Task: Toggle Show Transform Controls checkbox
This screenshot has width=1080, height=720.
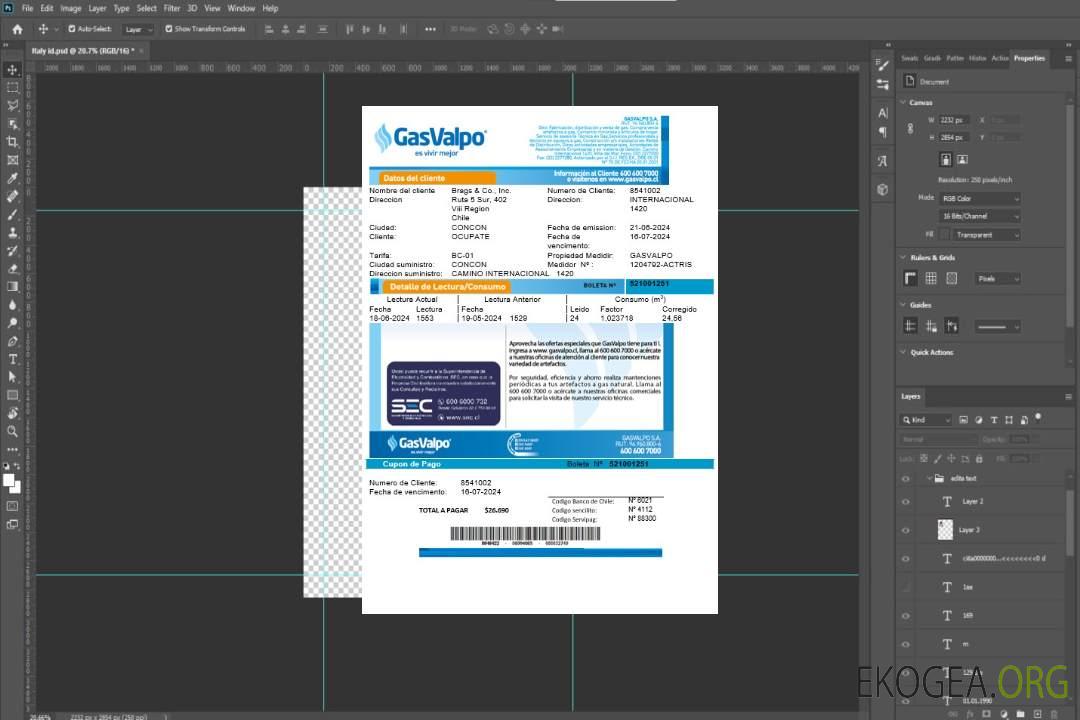Action: tap(169, 29)
